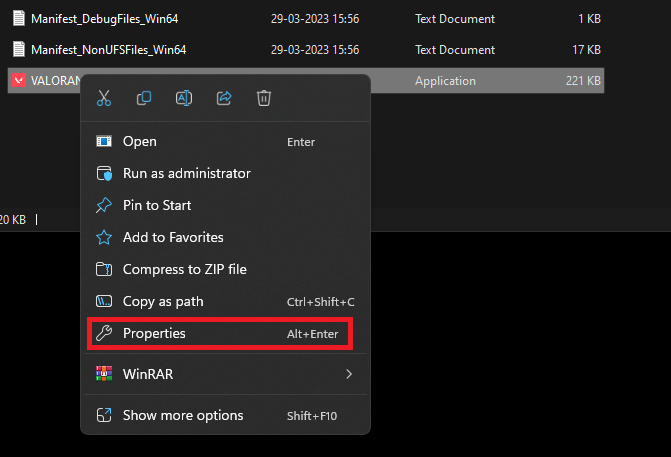Select Add to Favorites option
671x457 pixels.
click(x=172, y=237)
